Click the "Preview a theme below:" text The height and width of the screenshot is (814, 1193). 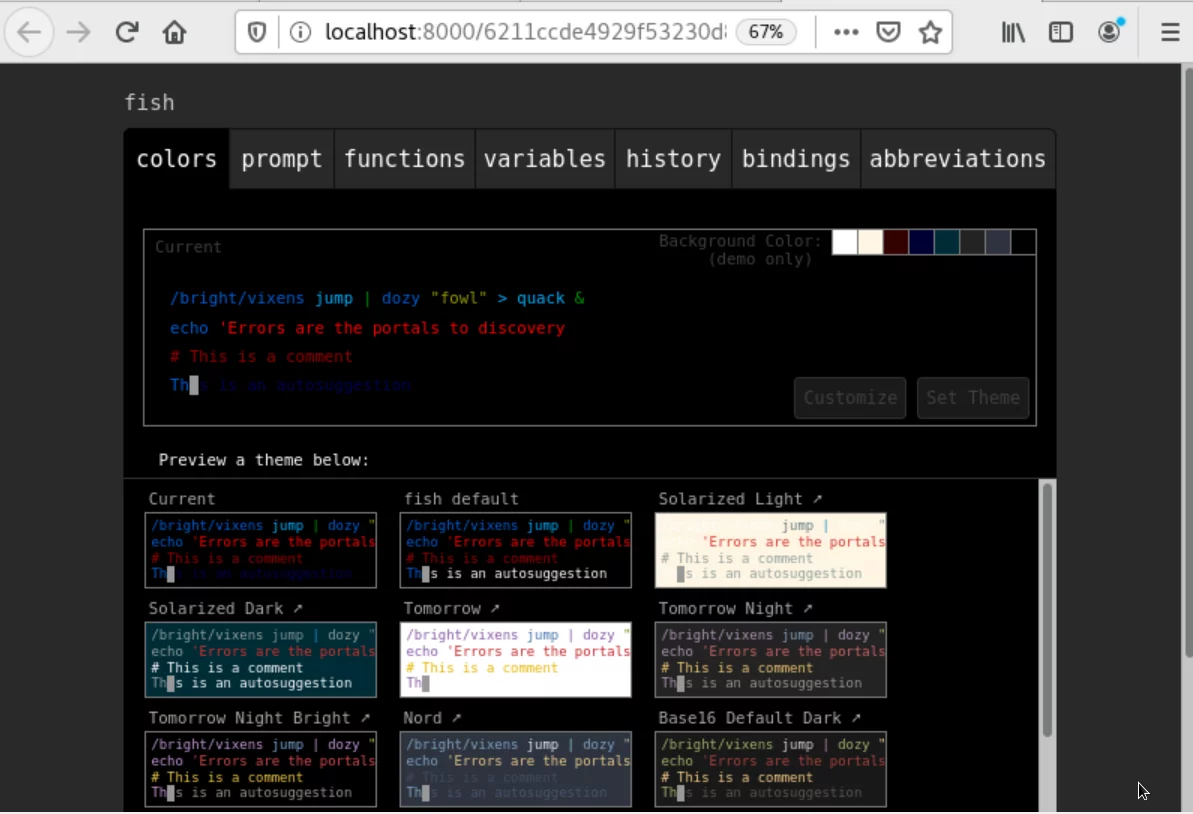tap(263, 459)
